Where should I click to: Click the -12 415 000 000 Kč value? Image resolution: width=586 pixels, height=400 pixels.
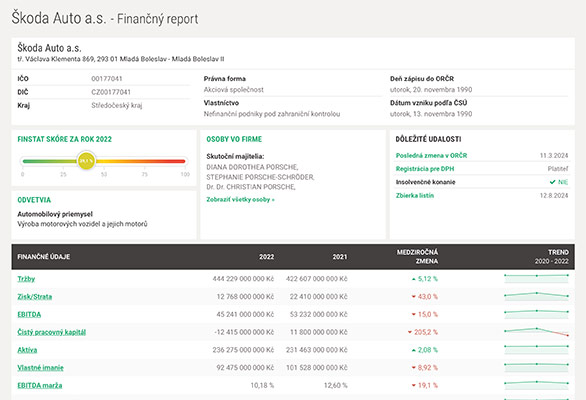click(x=244, y=332)
